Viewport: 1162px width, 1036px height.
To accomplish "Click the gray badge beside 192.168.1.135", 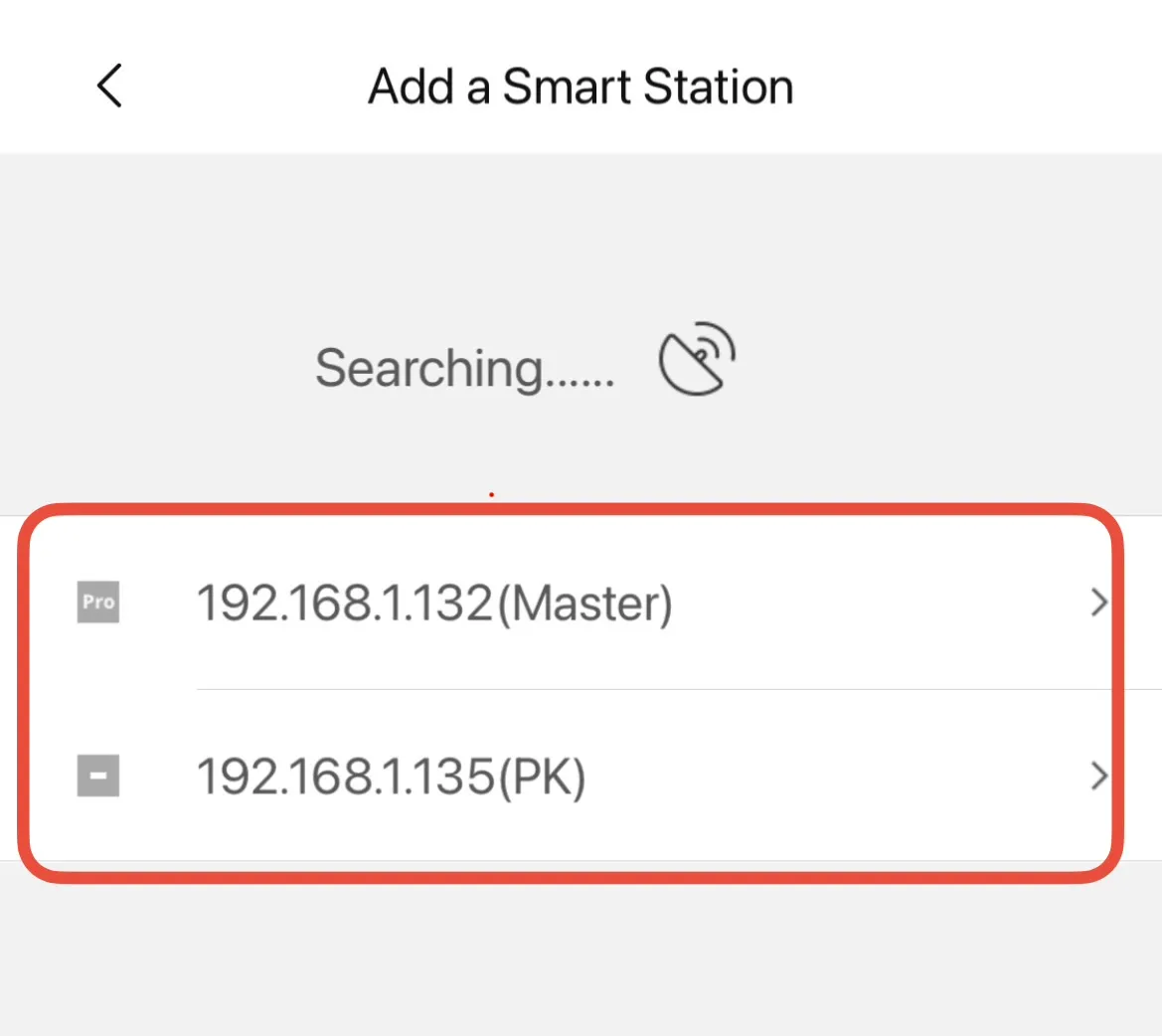I will 97,776.
